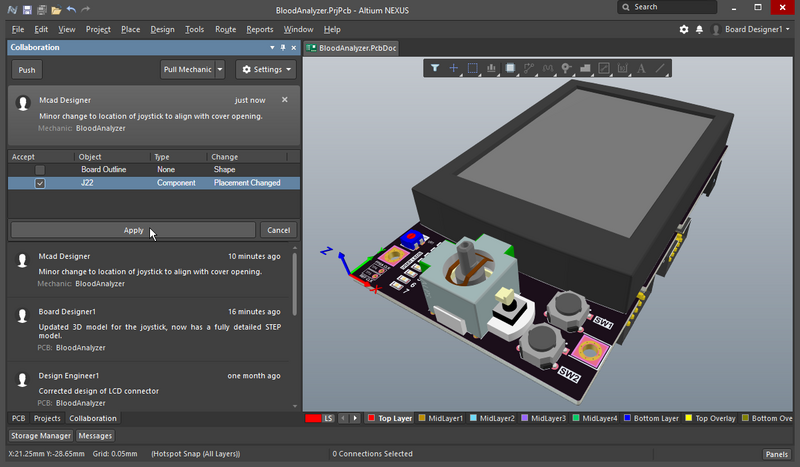This screenshot has height=467, width=800.
Task: Switch to the PCB panel tab
Action: click(x=18, y=419)
